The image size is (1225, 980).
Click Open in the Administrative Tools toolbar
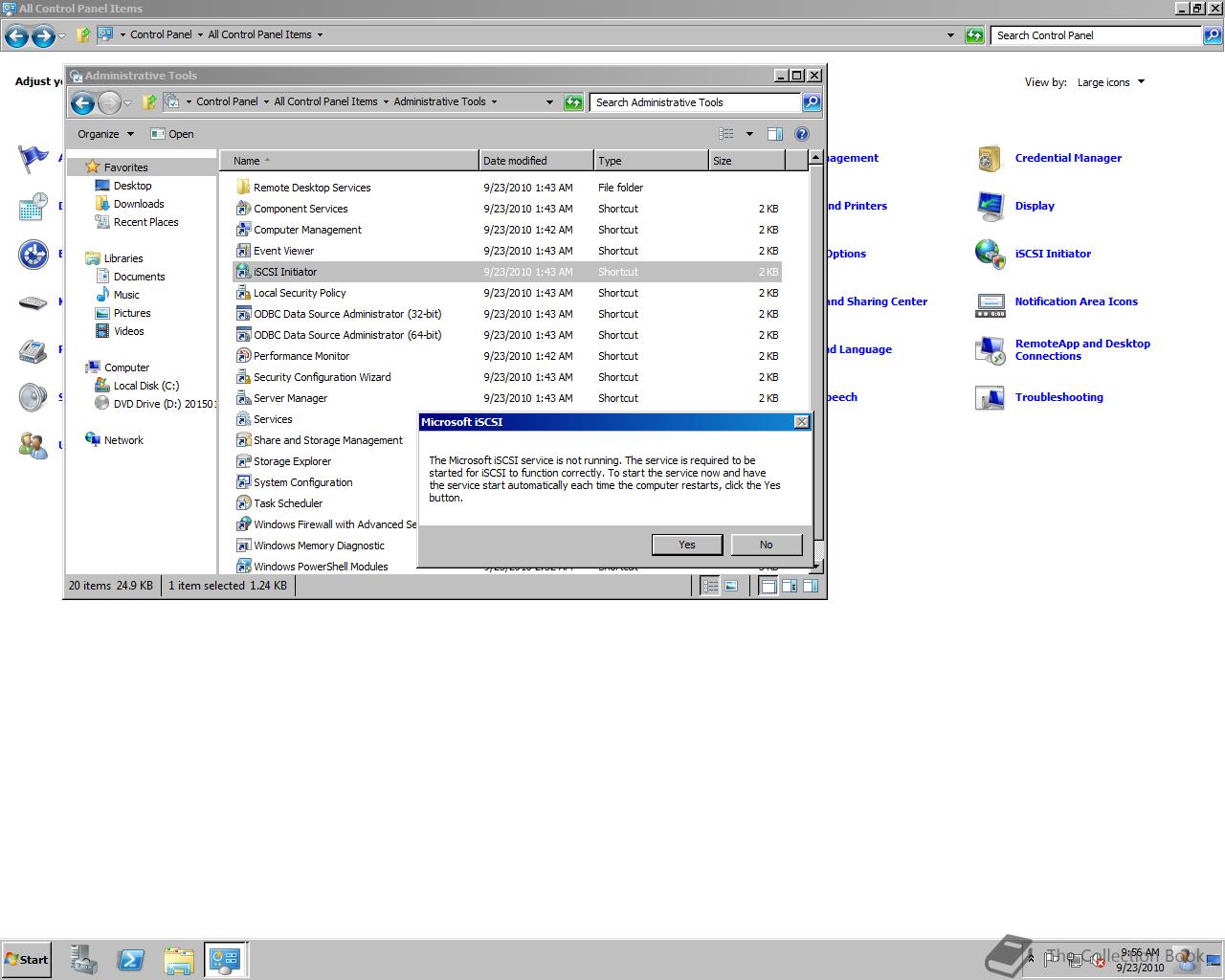pos(172,134)
